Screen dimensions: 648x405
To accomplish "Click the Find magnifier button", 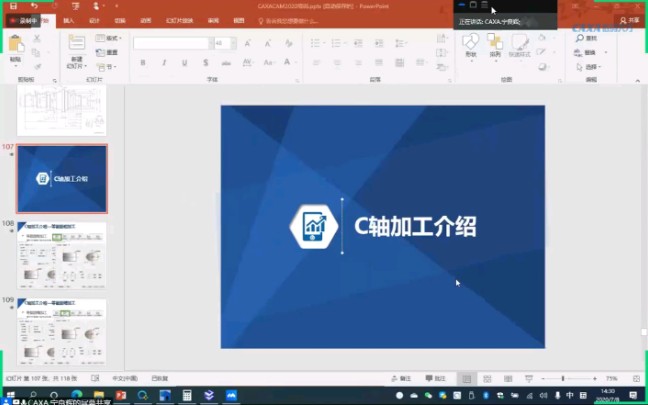I will click(x=586, y=38).
